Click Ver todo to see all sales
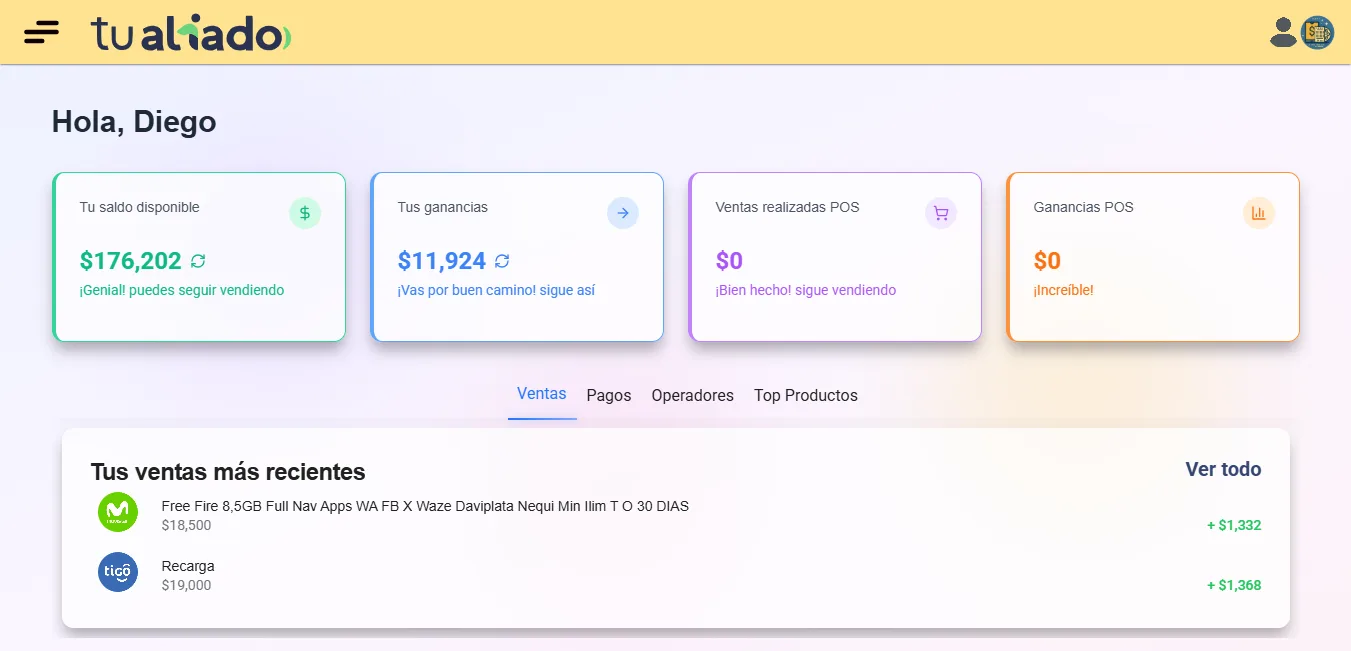This screenshot has width=1351, height=651. [x=1223, y=469]
